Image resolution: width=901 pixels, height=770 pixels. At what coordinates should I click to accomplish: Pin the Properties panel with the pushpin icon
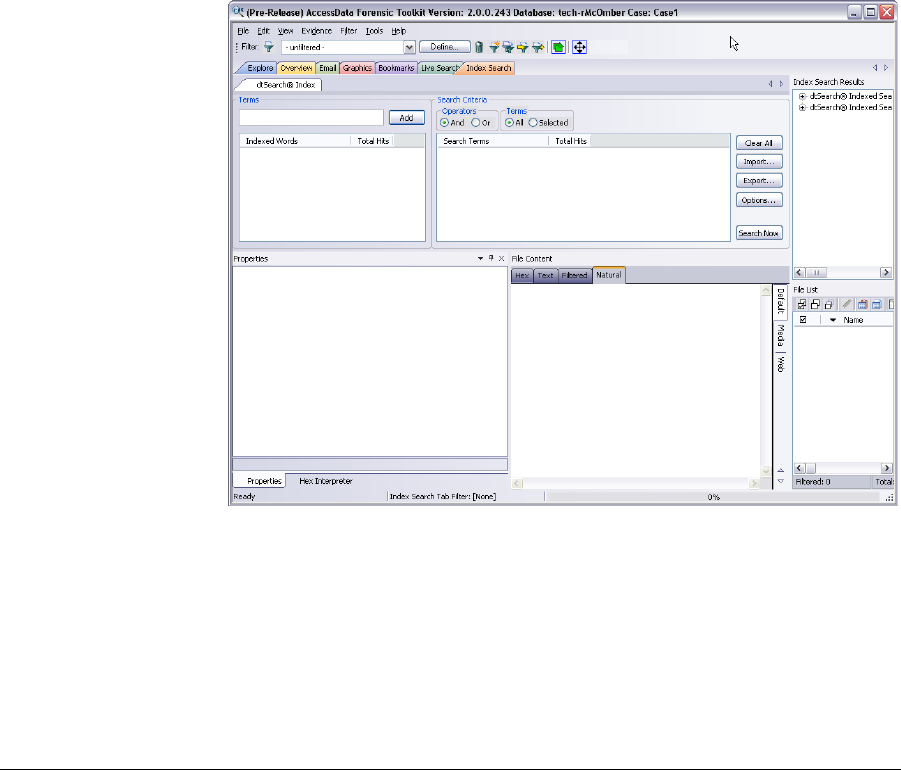pos(491,259)
